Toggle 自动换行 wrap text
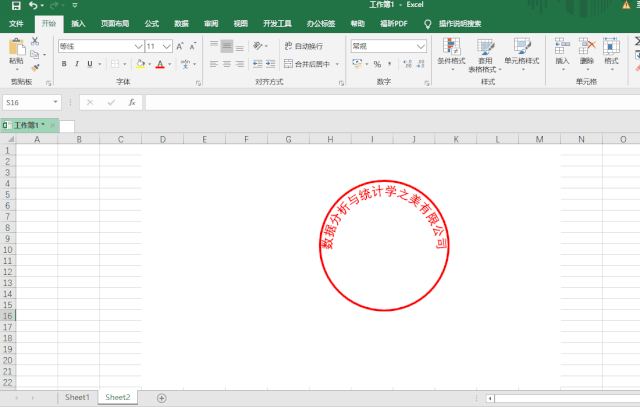This screenshot has width=640, height=407. click(x=304, y=46)
